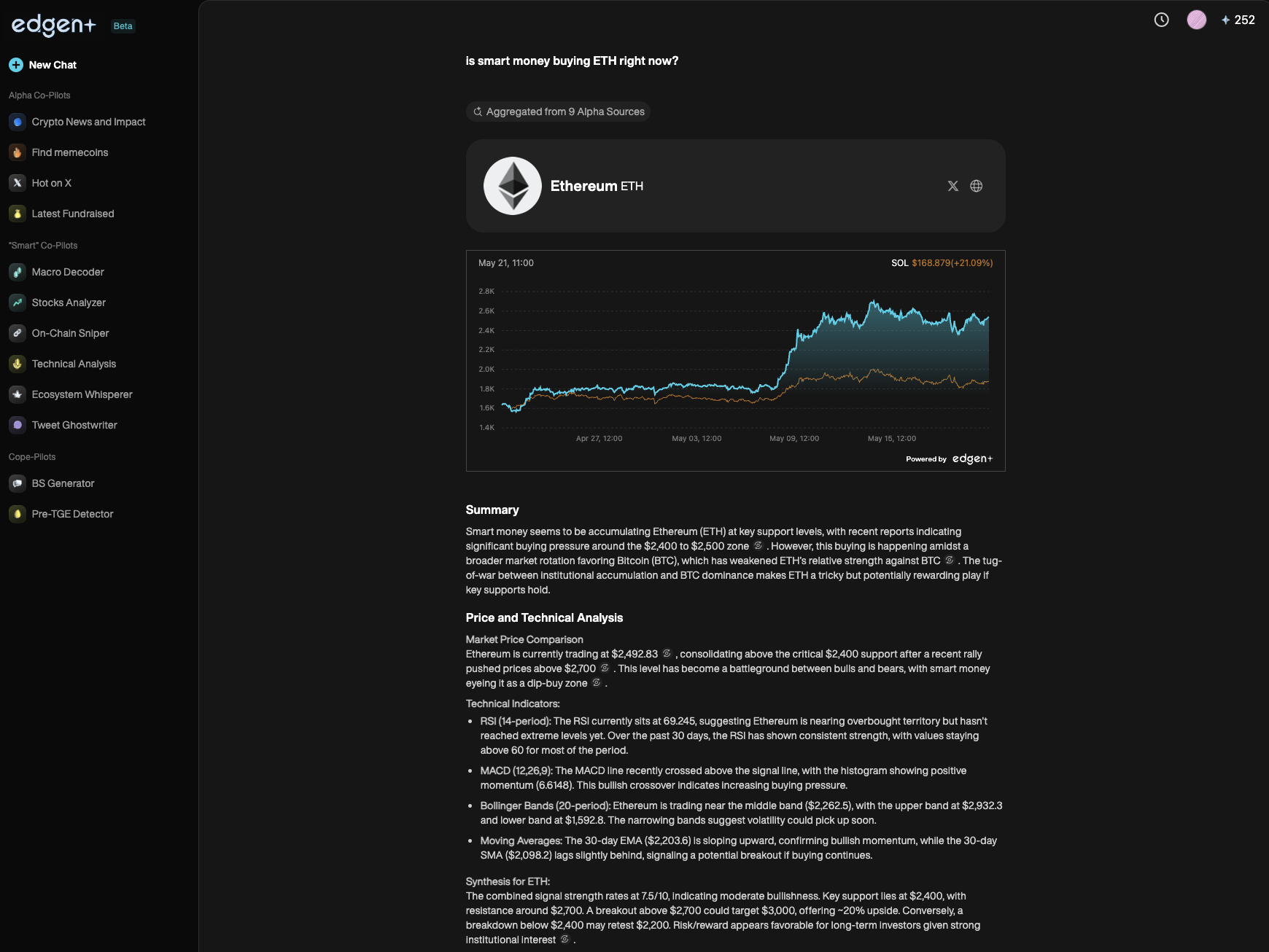Select the Crypto News and Impact co-pilot
Image resolution: width=1269 pixels, height=952 pixels.
coord(88,122)
